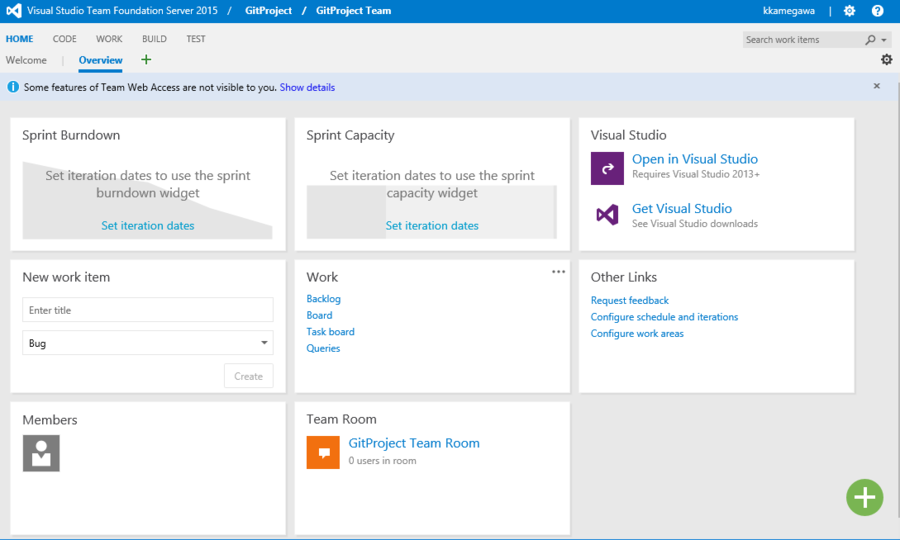Image resolution: width=900 pixels, height=540 pixels.
Task: Open the BUILD hub
Action: tap(154, 39)
